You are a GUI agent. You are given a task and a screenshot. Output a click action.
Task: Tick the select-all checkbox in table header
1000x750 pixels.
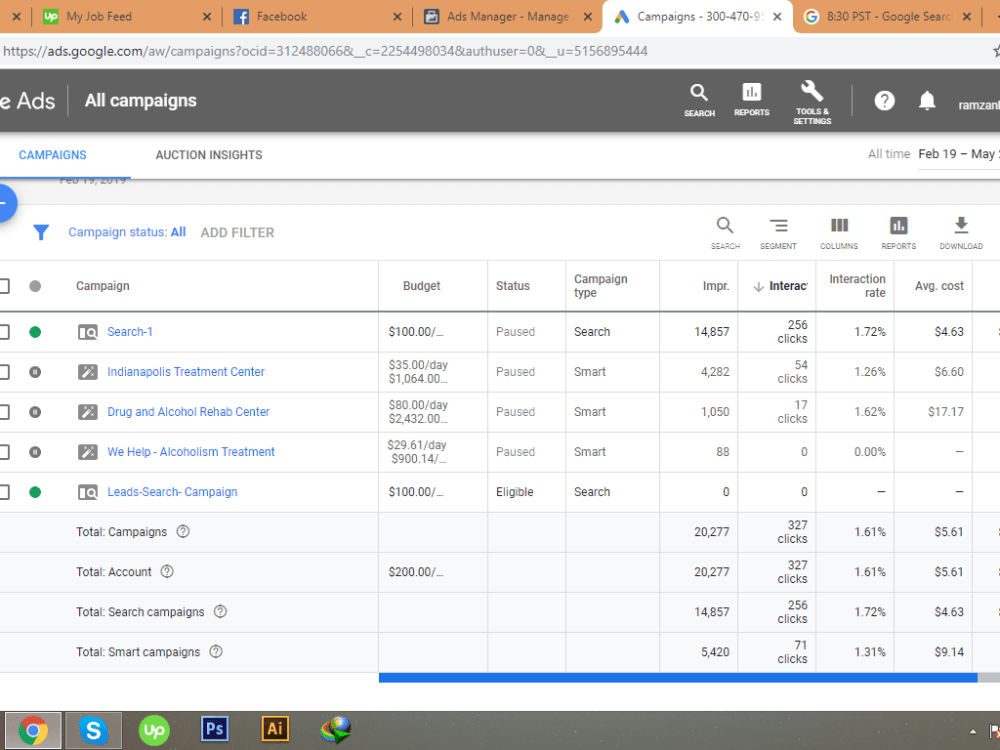[x=4, y=286]
